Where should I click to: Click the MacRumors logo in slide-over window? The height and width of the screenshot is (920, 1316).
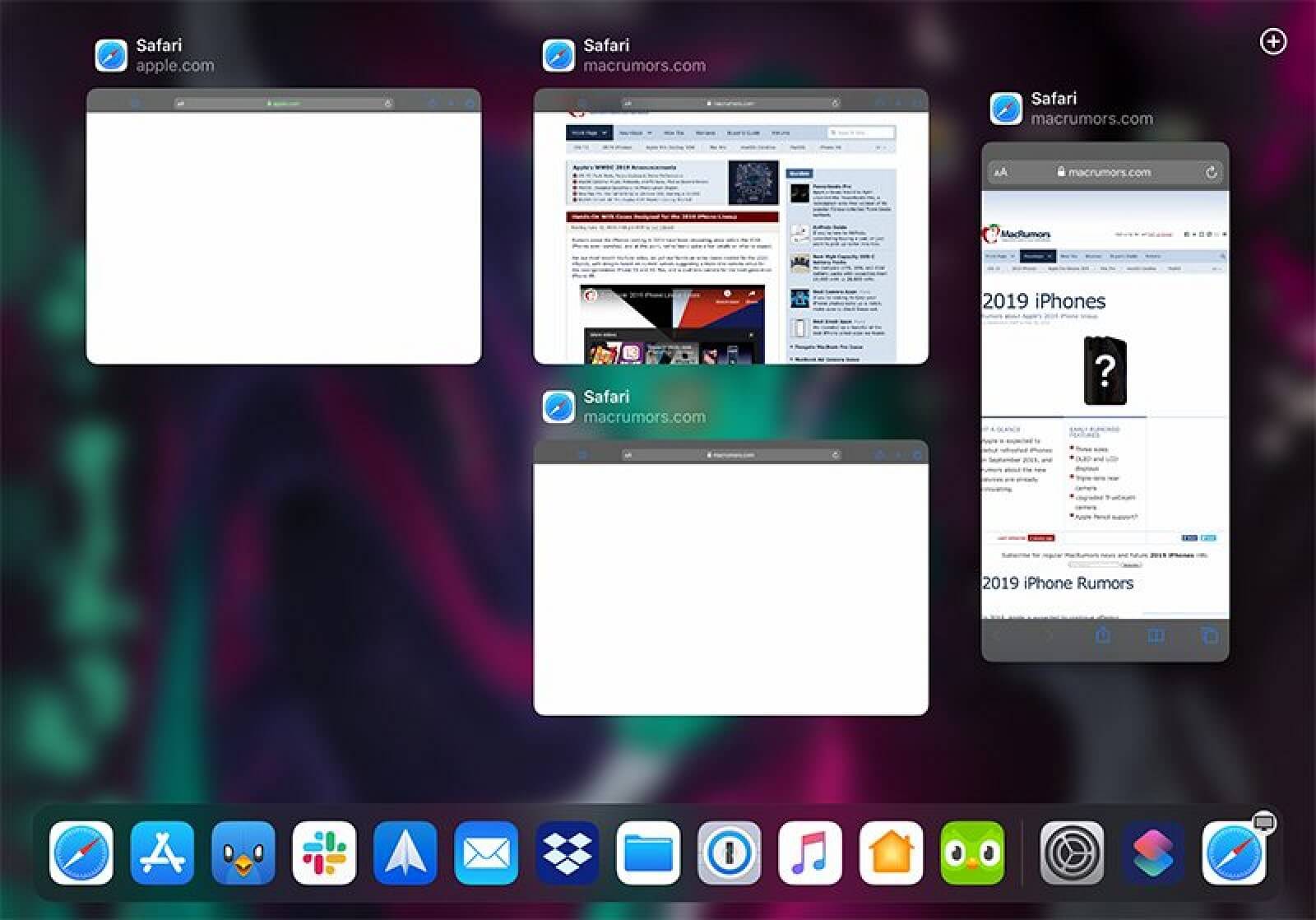[1017, 234]
